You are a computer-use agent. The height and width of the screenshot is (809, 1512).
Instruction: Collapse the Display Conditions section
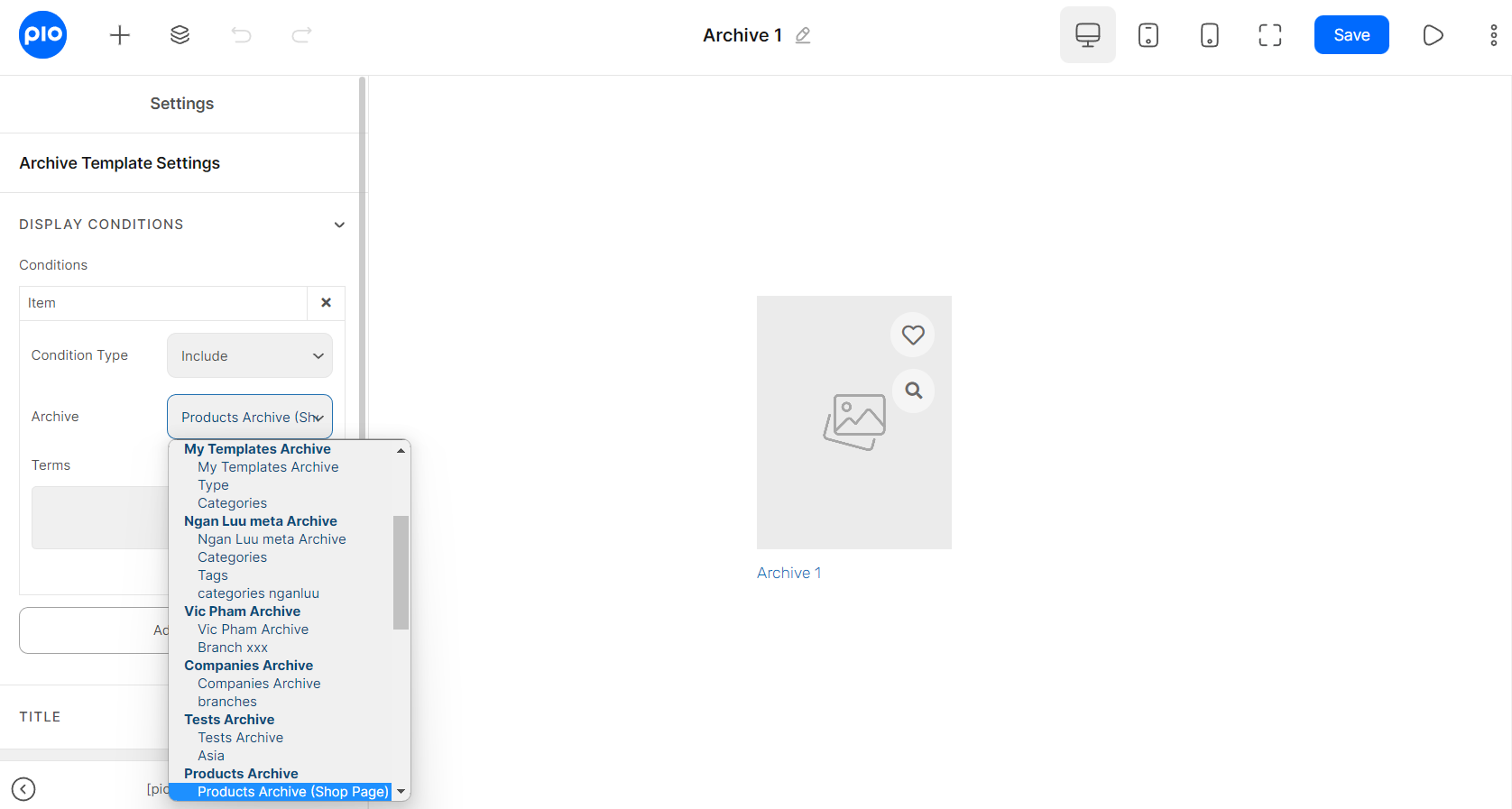339,225
